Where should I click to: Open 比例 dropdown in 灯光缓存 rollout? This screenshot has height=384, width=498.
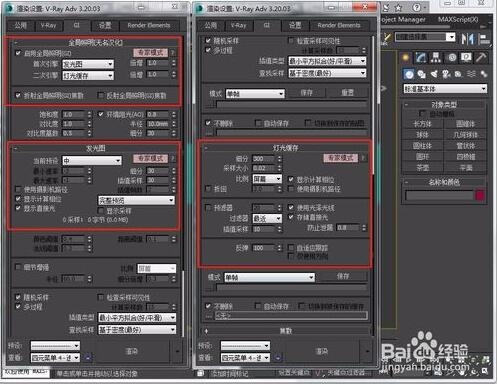[267, 179]
